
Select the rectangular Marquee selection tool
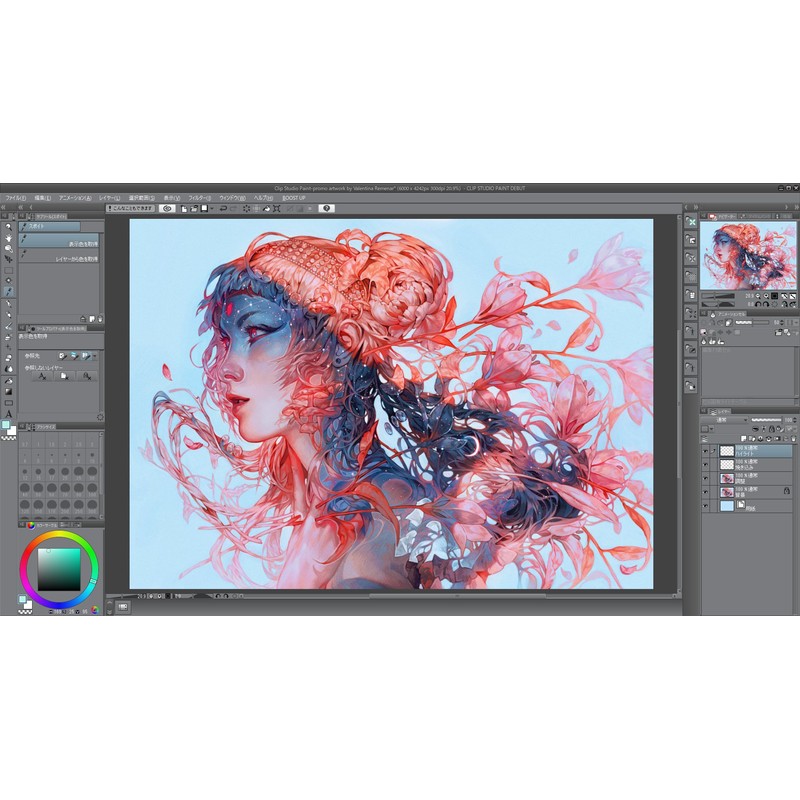9,270
